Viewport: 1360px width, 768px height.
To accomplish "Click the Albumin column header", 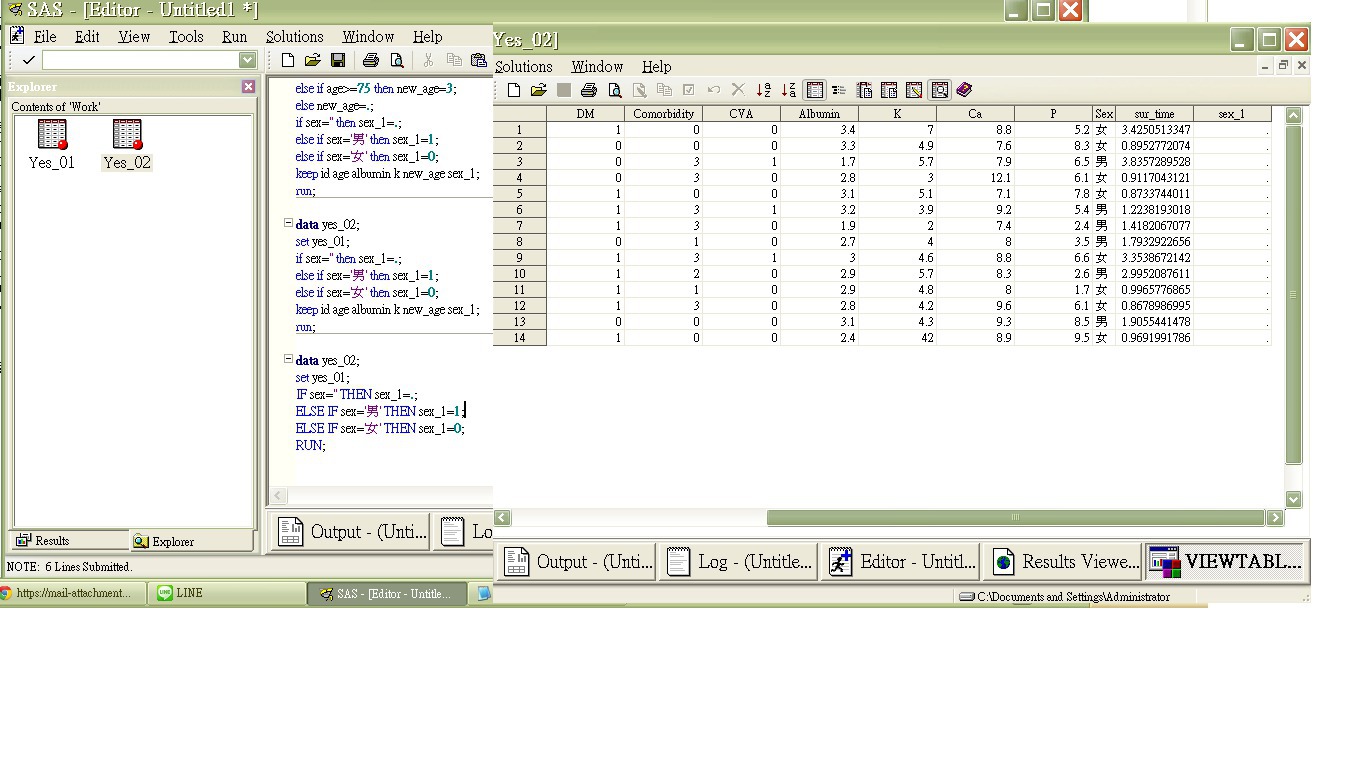I will tap(819, 114).
